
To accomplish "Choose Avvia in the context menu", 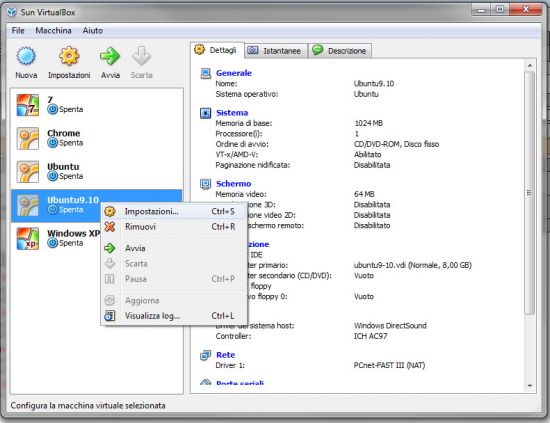I will [x=174, y=248].
